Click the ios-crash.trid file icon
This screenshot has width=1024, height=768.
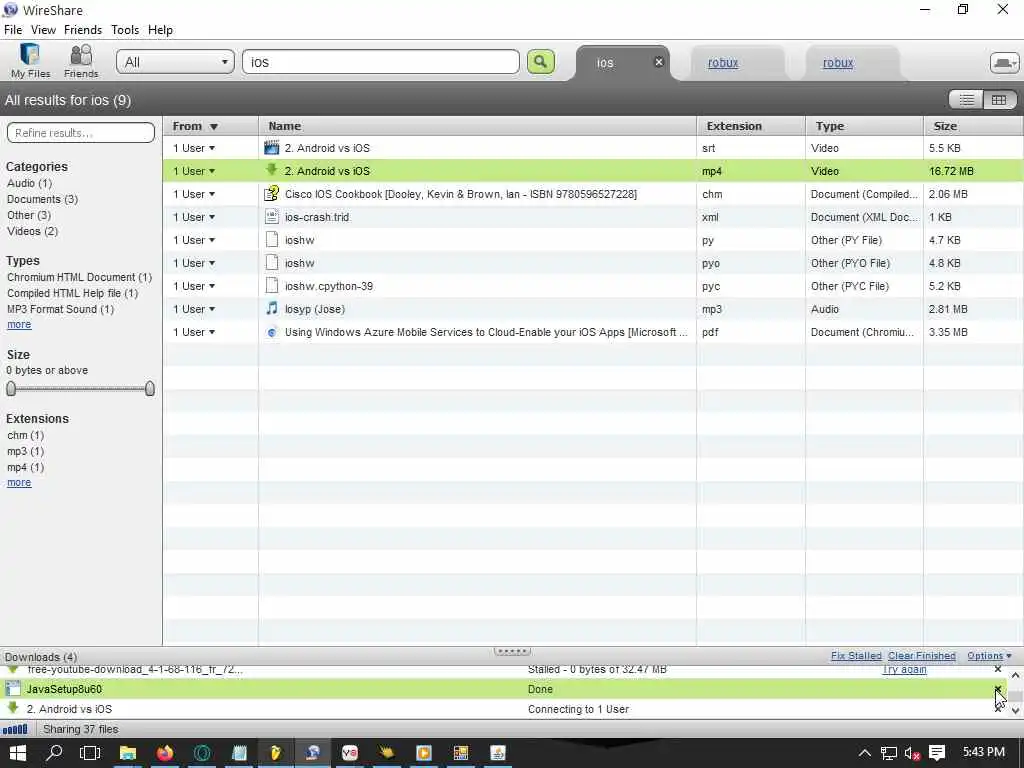click(x=272, y=217)
